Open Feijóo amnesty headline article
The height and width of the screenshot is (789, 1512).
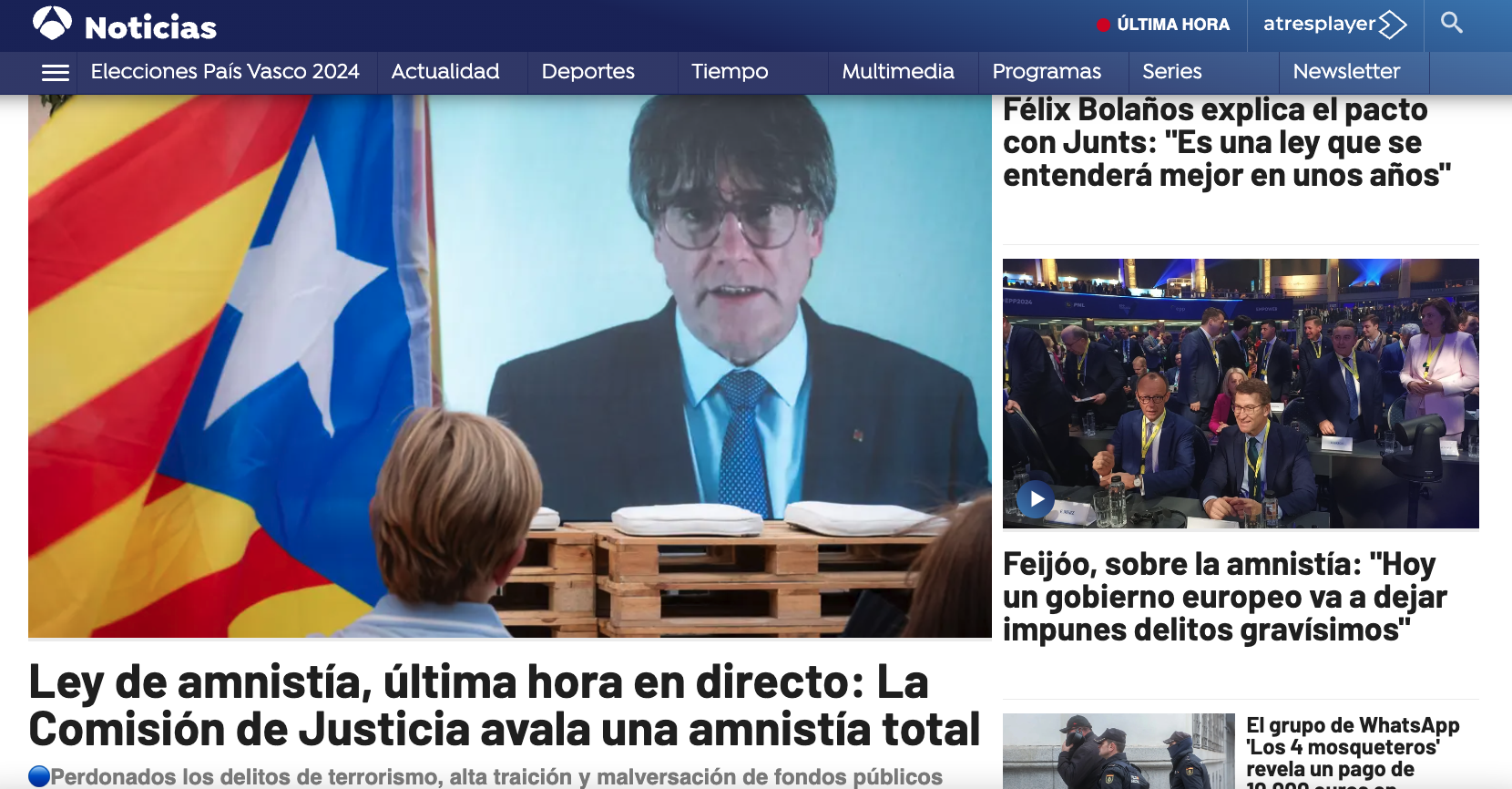(x=1224, y=597)
